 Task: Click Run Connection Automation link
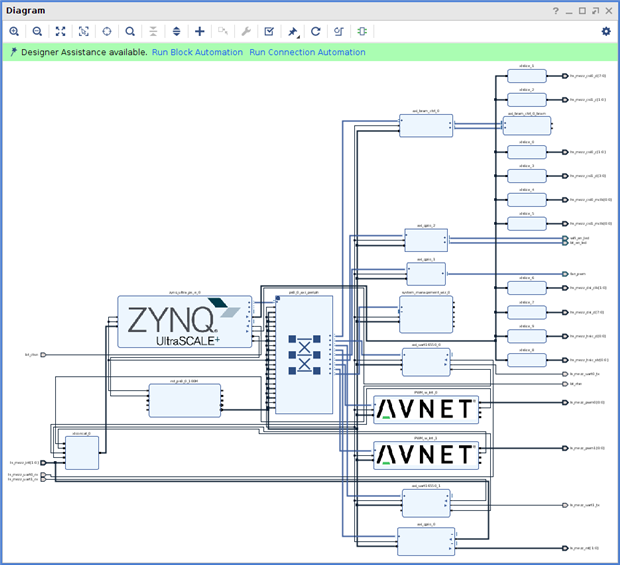tap(307, 52)
